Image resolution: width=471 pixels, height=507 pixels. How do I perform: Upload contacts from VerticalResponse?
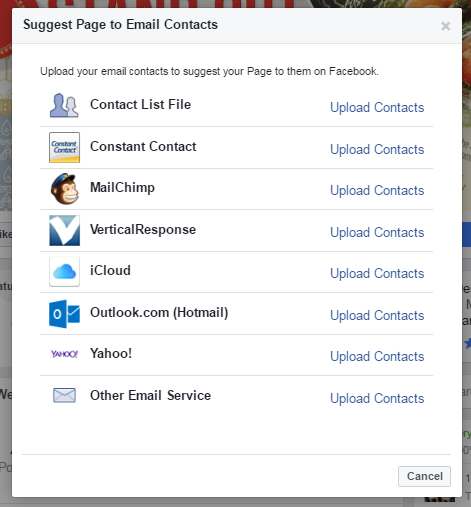[377, 233]
